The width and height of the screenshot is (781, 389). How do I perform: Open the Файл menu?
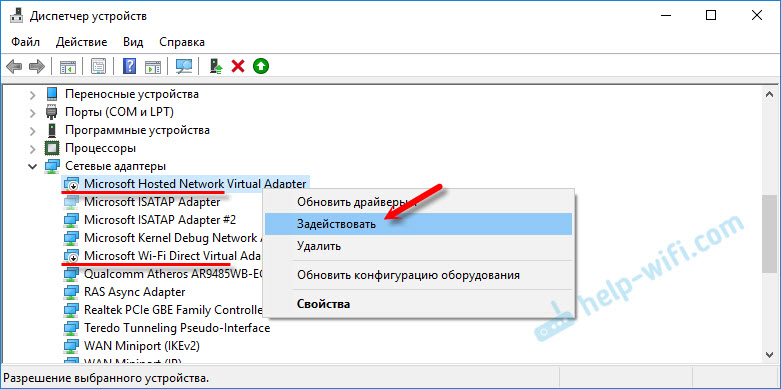25,42
